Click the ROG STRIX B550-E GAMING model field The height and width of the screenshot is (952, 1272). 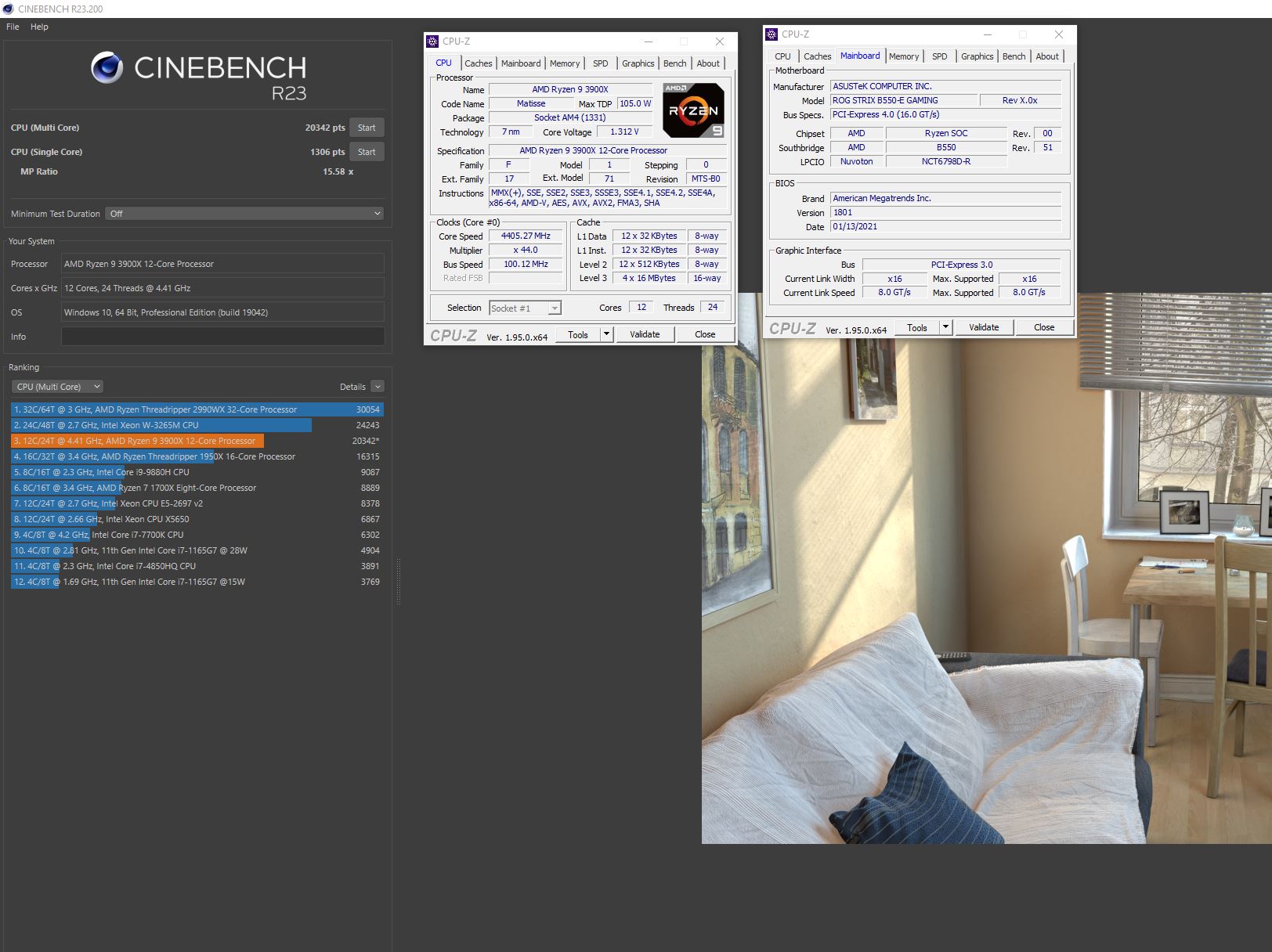coord(904,100)
